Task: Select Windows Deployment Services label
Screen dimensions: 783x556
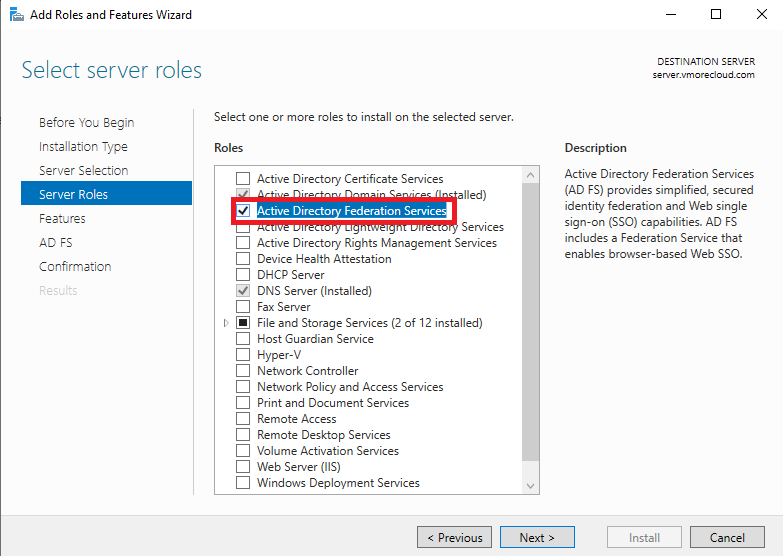Action: (x=338, y=483)
